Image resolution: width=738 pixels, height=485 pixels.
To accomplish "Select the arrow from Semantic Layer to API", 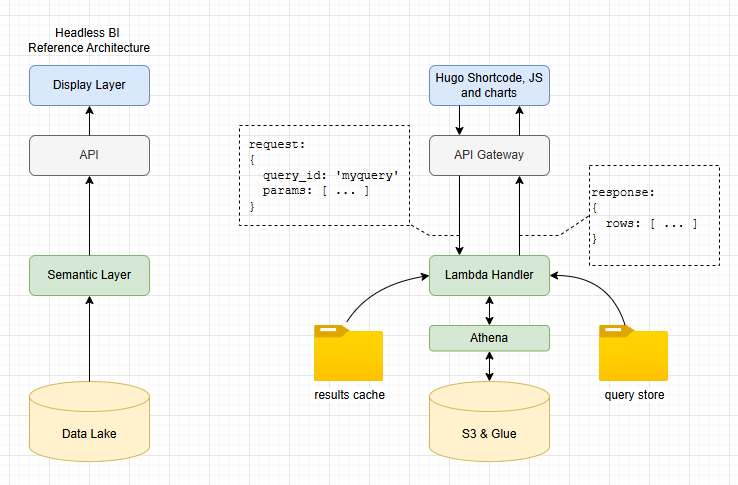I will click(x=89, y=215).
